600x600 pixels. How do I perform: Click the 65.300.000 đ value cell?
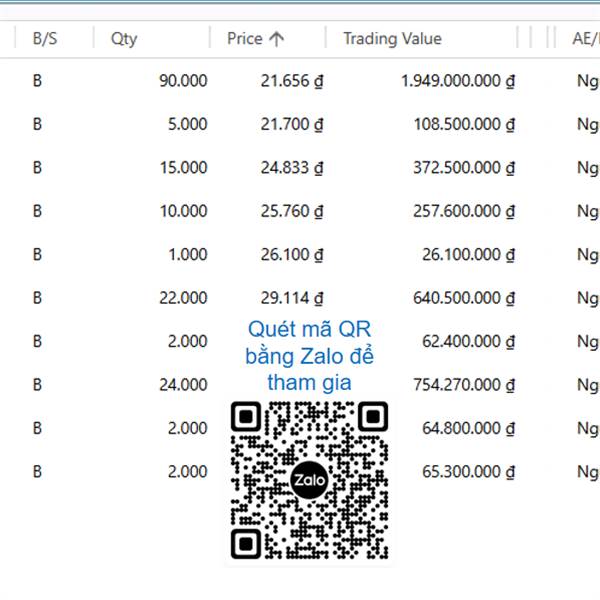pos(468,471)
